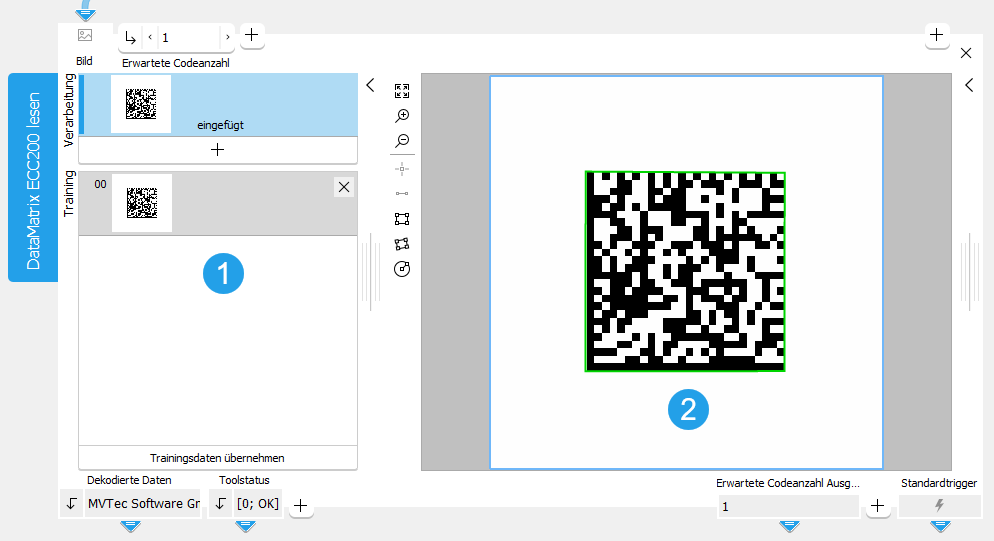Select the rotated rectangle ROI tool

pos(402,243)
